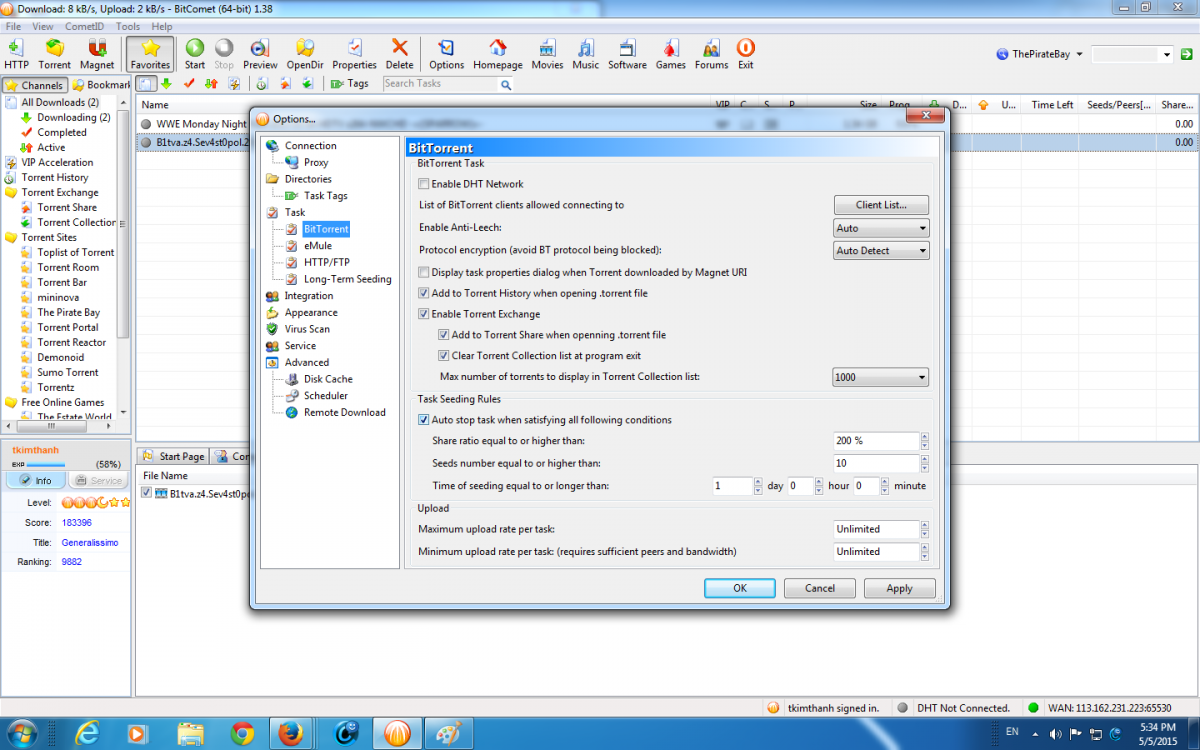Open the Torrent toolbar icon
The height and width of the screenshot is (750, 1200).
(55, 48)
